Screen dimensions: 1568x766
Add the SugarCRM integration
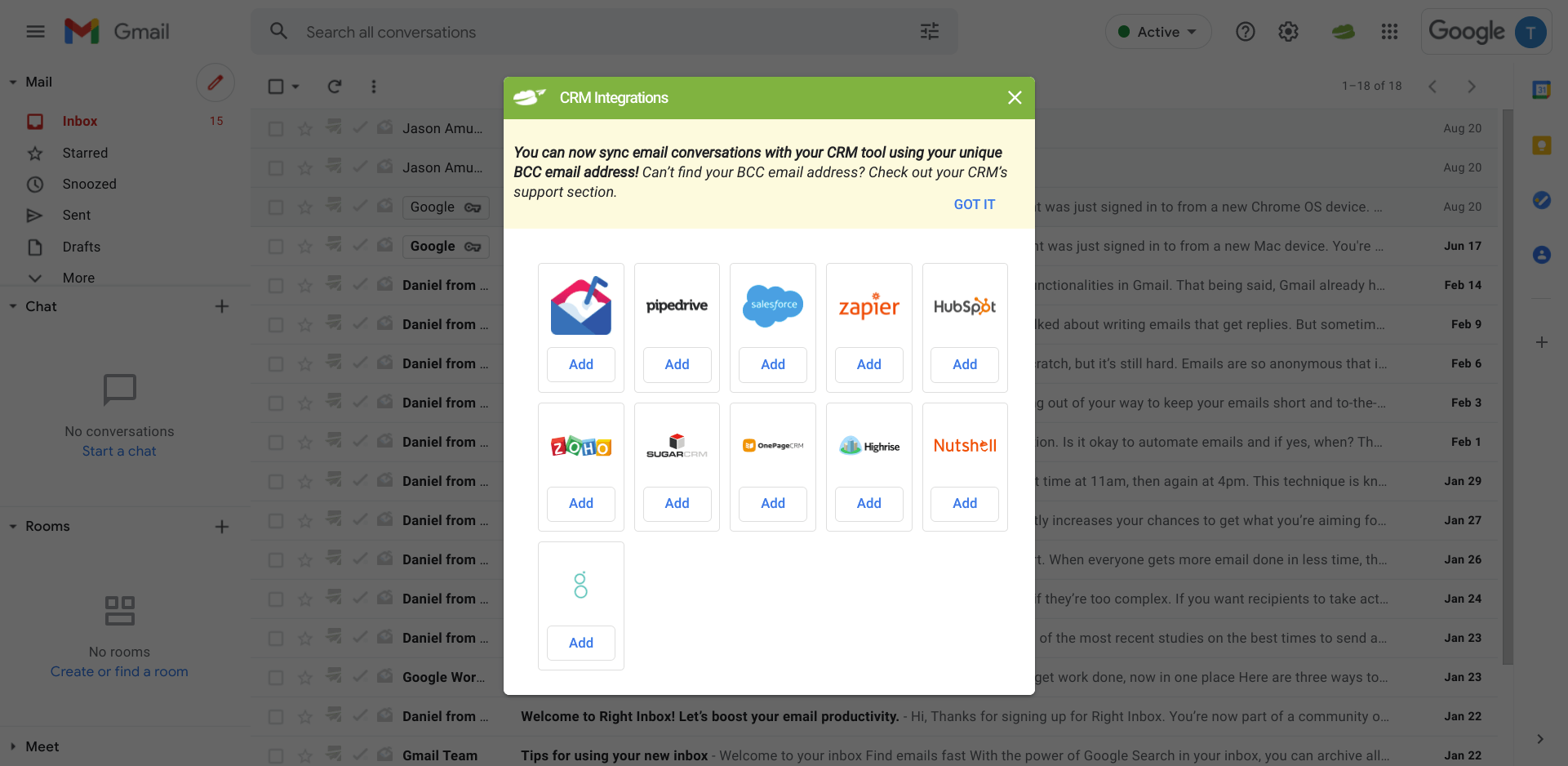click(x=677, y=503)
